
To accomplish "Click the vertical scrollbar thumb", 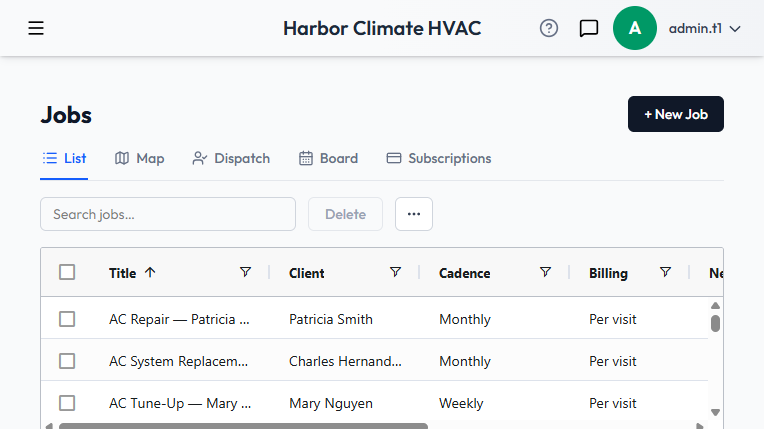I will click(x=715, y=323).
